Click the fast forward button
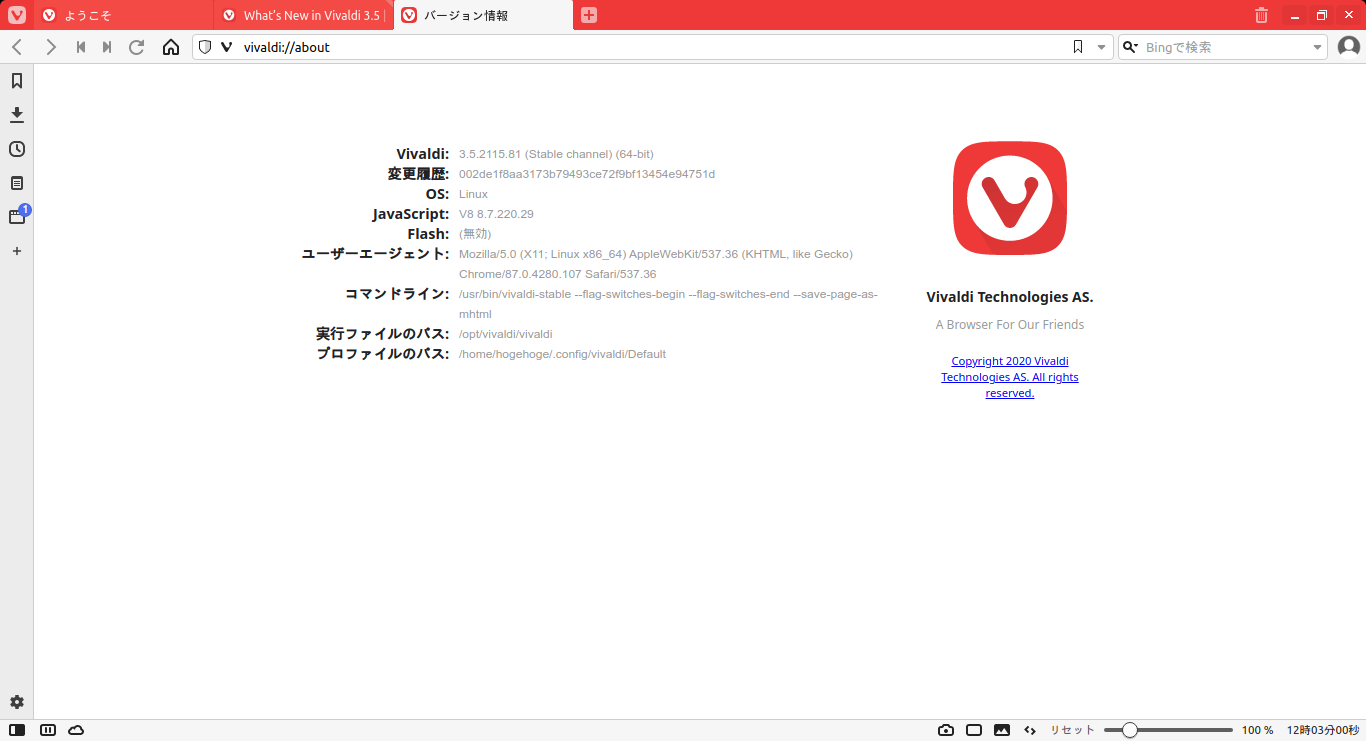 (107, 47)
